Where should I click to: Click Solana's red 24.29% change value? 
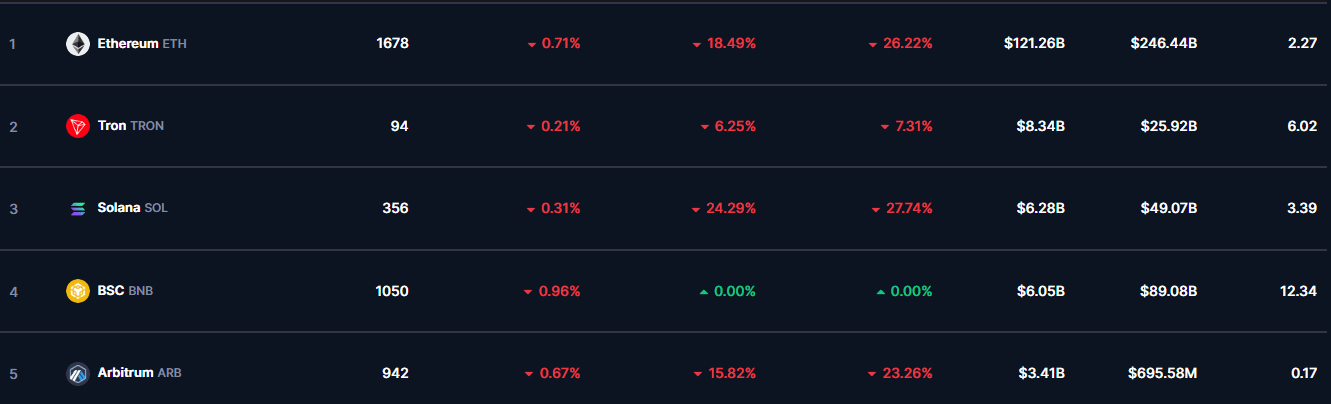[x=723, y=208]
